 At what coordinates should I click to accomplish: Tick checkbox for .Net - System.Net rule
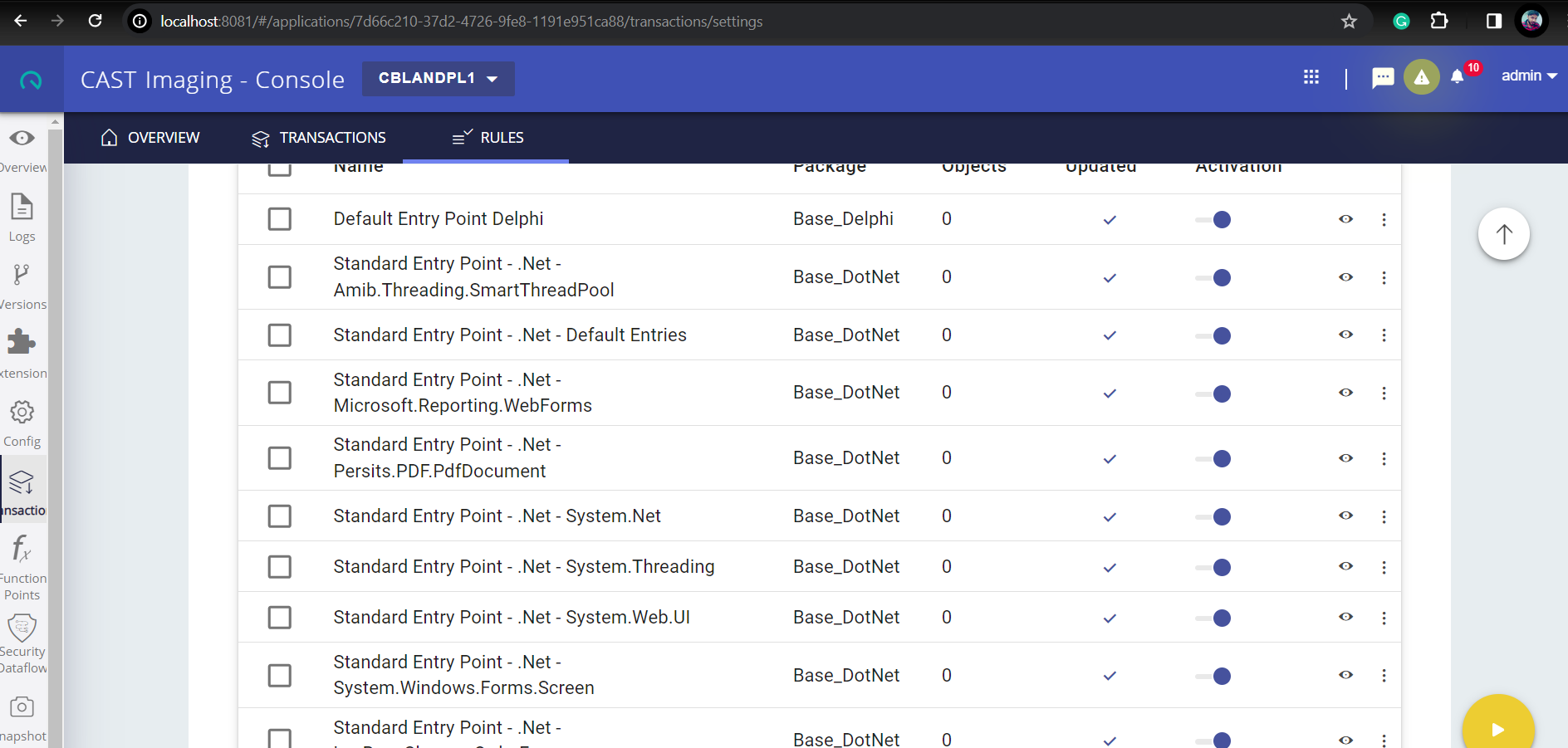click(x=280, y=516)
